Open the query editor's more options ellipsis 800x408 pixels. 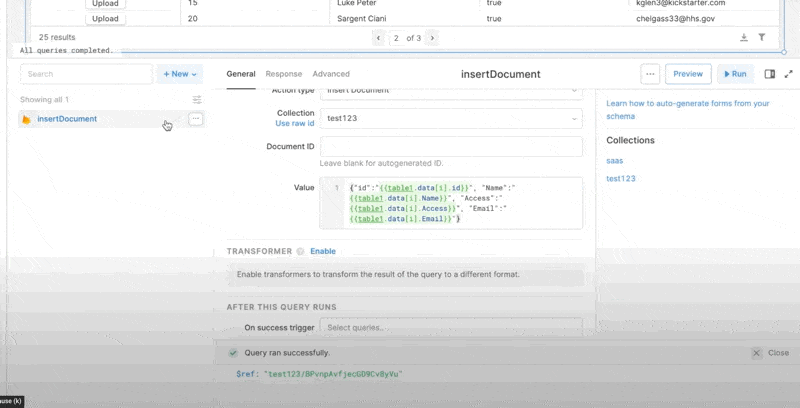pyautogui.click(x=650, y=74)
